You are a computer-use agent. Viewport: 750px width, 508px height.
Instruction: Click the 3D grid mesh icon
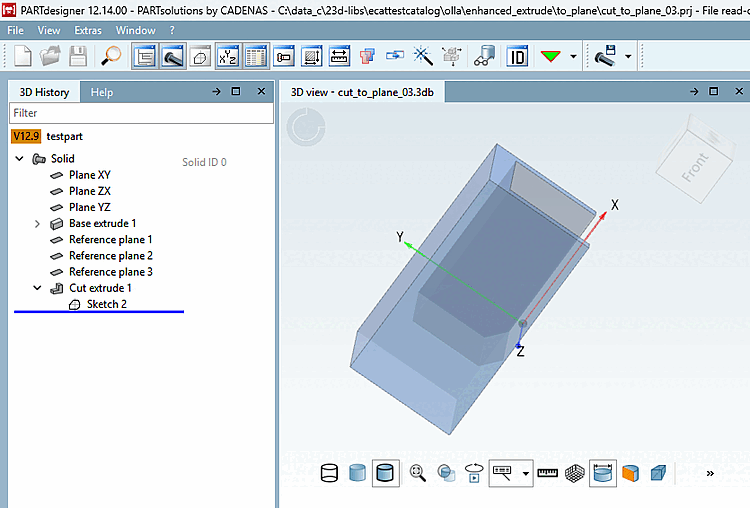click(575, 473)
